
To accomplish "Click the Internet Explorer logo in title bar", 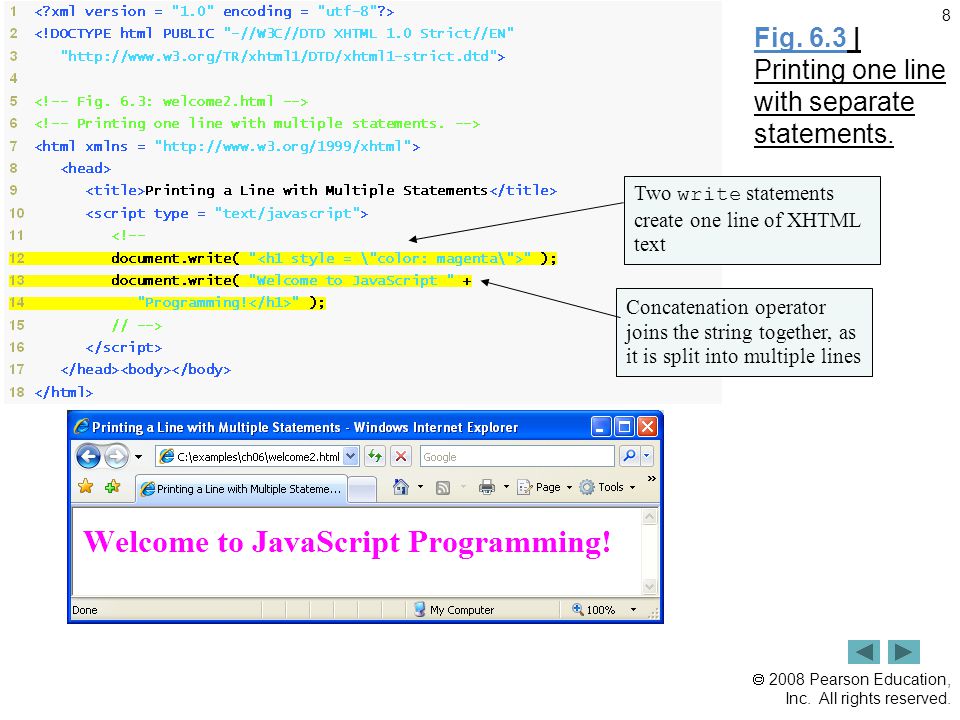I will (81, 426).
